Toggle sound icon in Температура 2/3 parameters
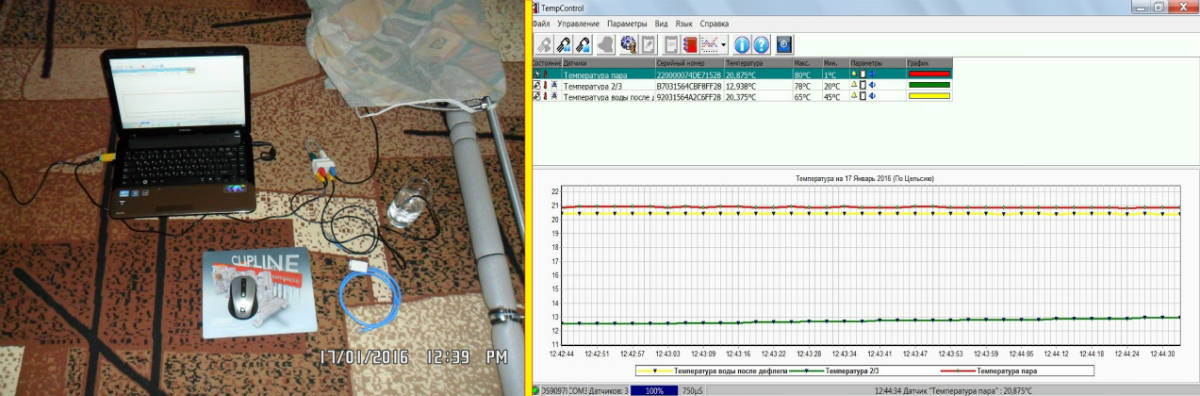Image resolution: width=1200 pixels, height=396 pixels. pos(872,85)
